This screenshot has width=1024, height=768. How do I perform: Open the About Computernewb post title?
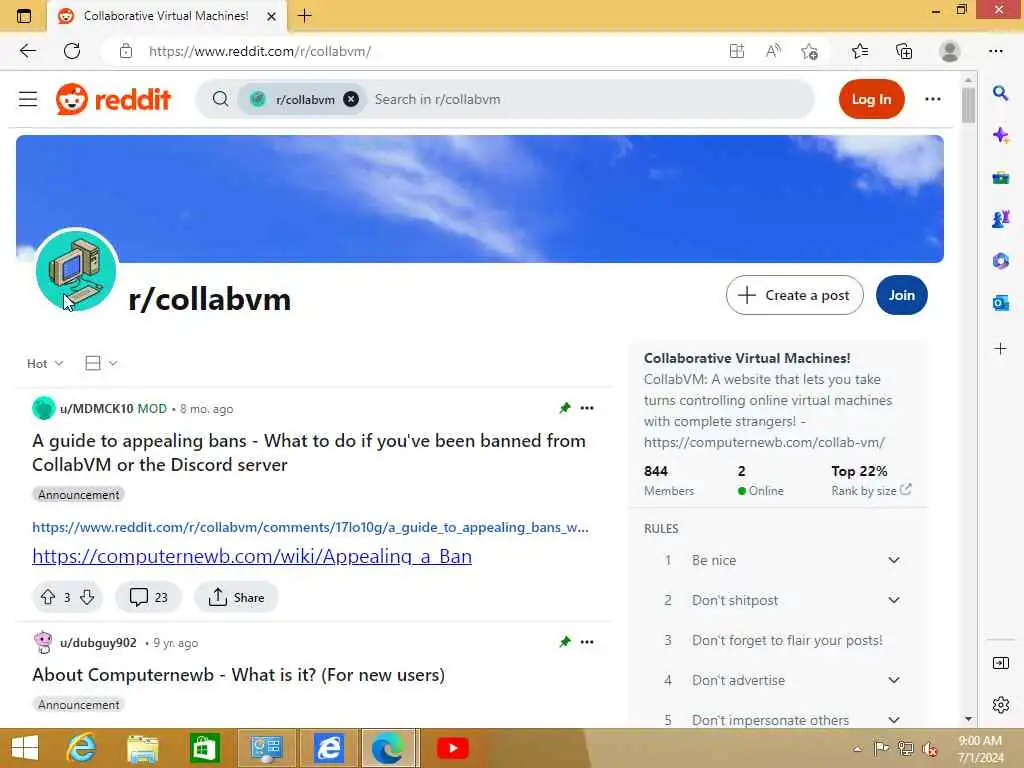(x=238, y=675)
